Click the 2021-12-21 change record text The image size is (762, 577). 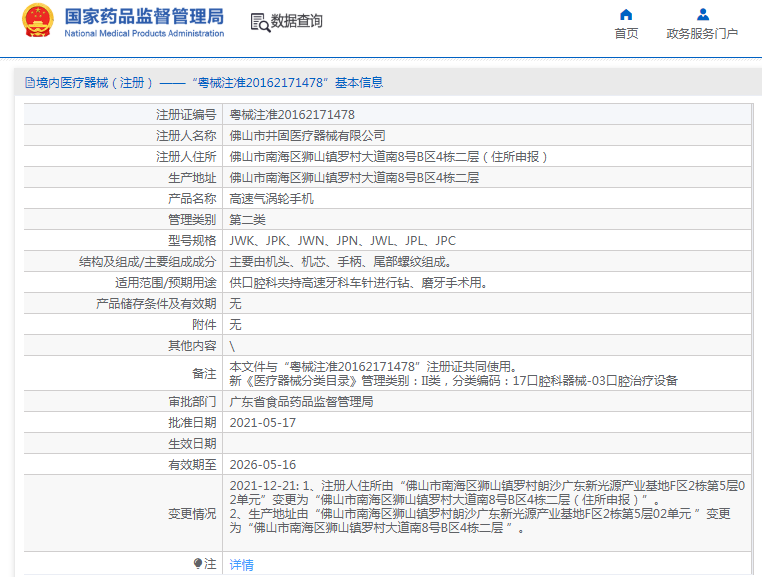[487, 507]
